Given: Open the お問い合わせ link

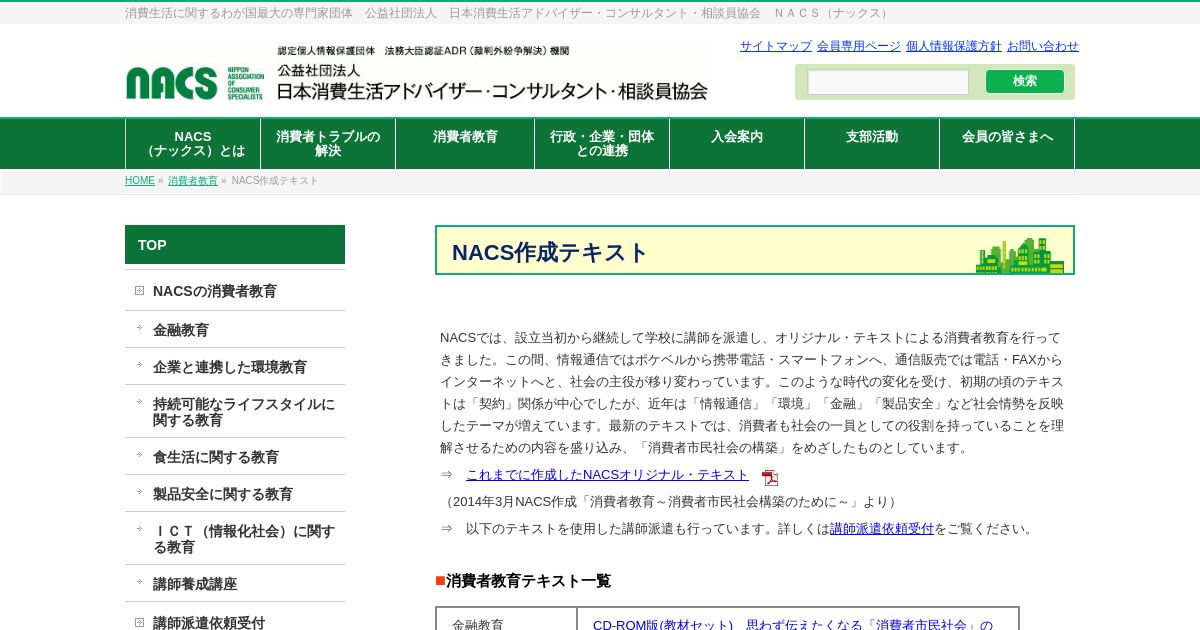Looking at the screenshot, I should [x=1043, y=46].
